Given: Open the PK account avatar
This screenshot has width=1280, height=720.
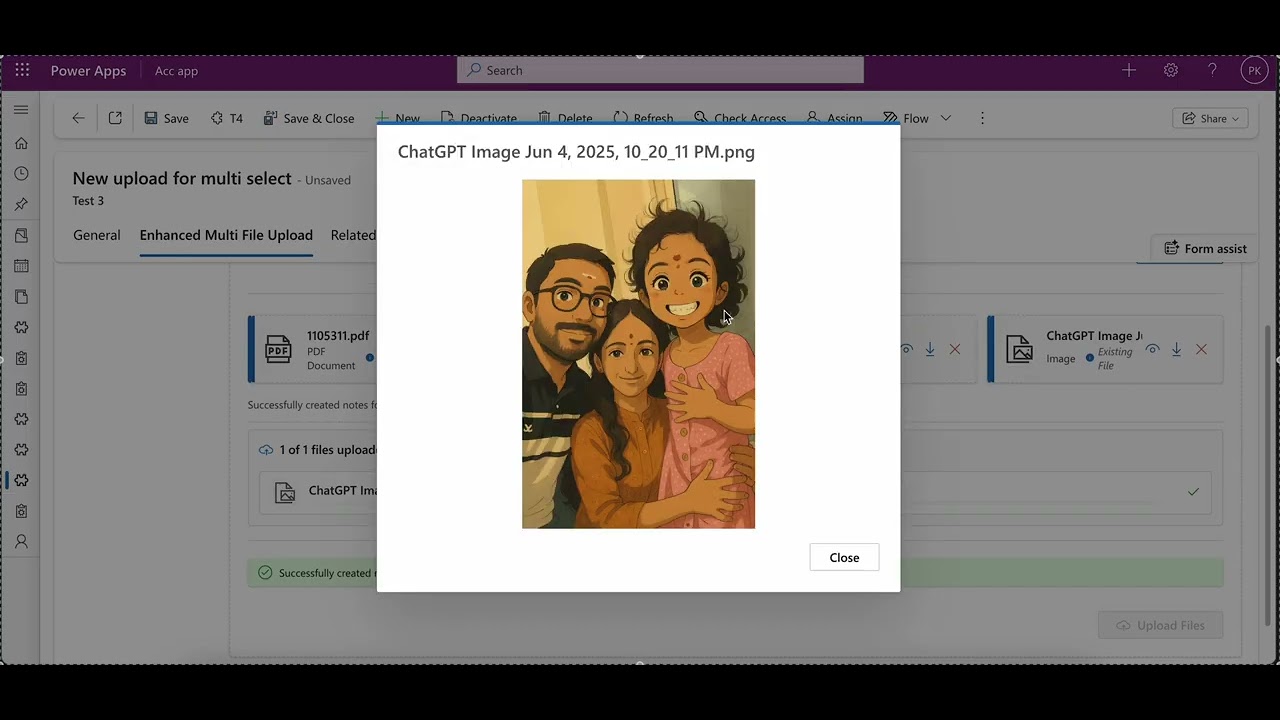Looking at the screenshot, I should pos(1254,70).
